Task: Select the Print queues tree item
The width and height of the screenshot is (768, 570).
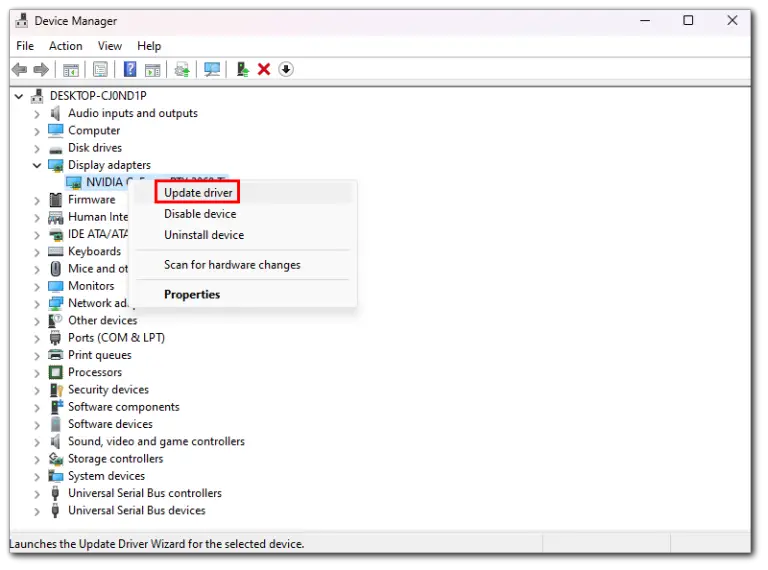Action: tap(99, 355)
